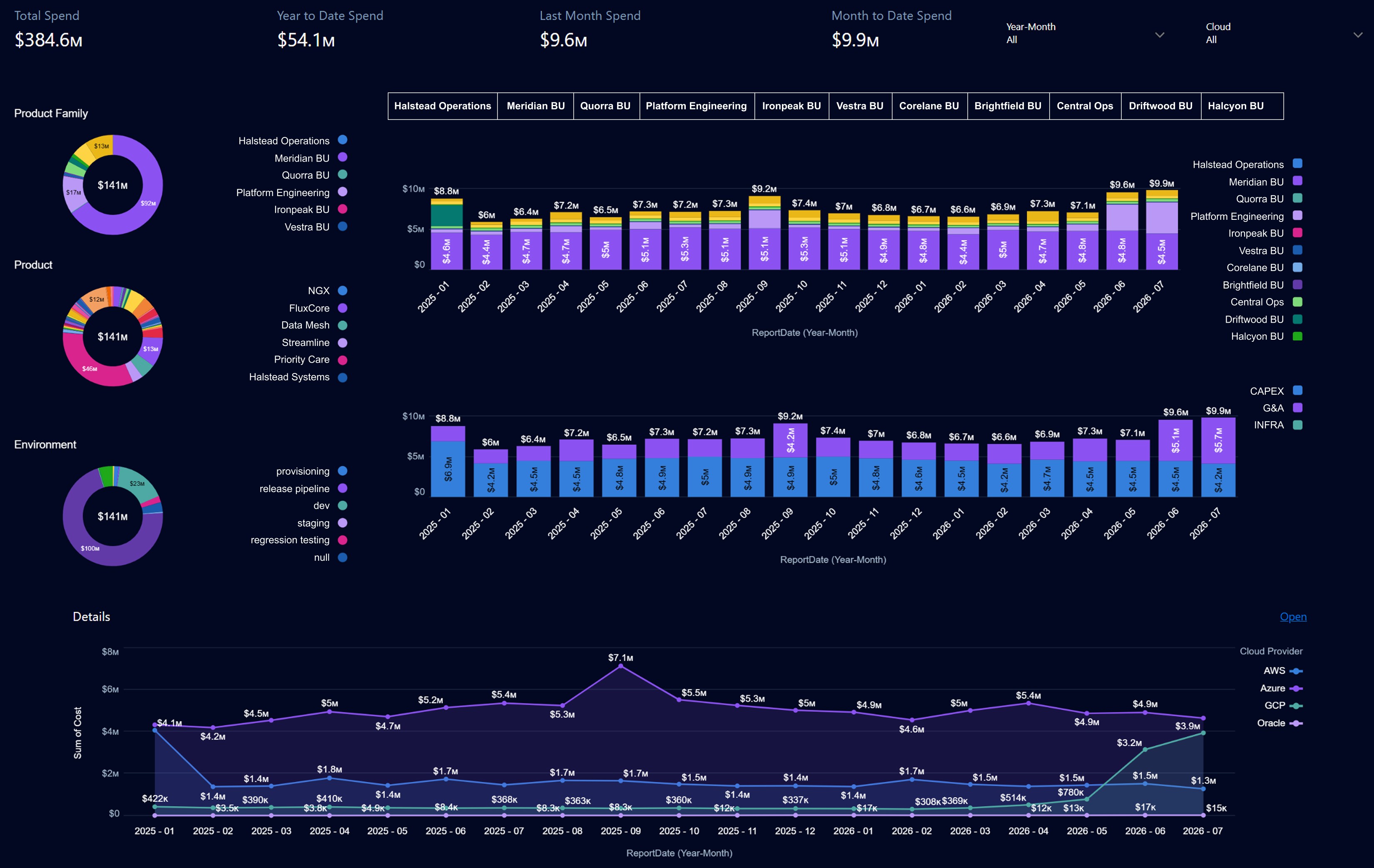Click the FluxCore legend dot
Screen dimensions: 1374x868
[x=342, y=308]
